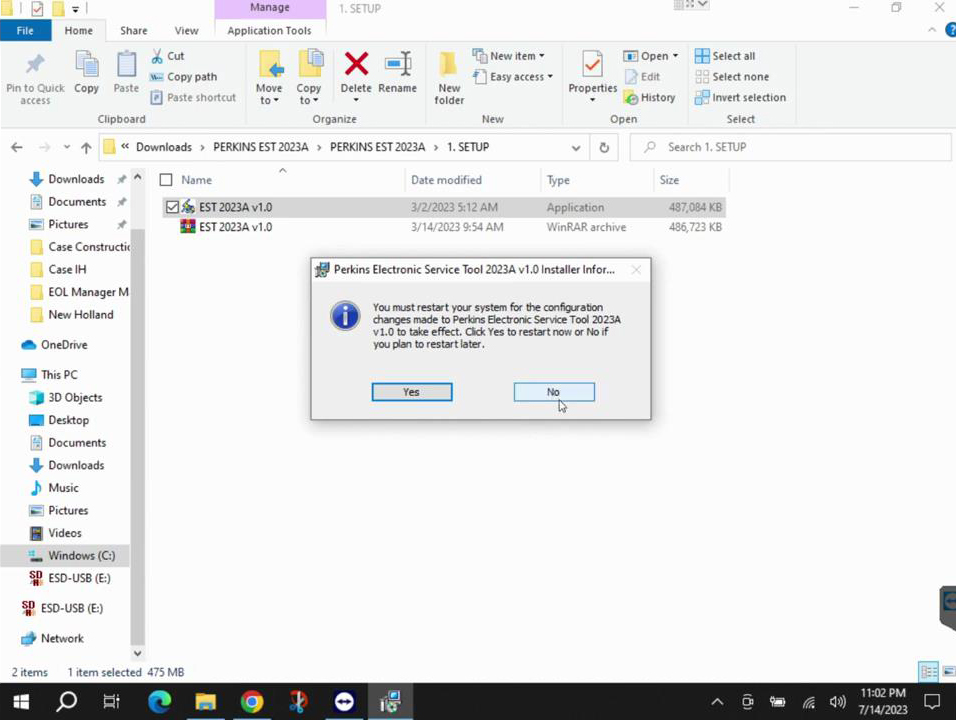Click Select none in ribbon
The image size is (956, 720).
tap(732, 77)
